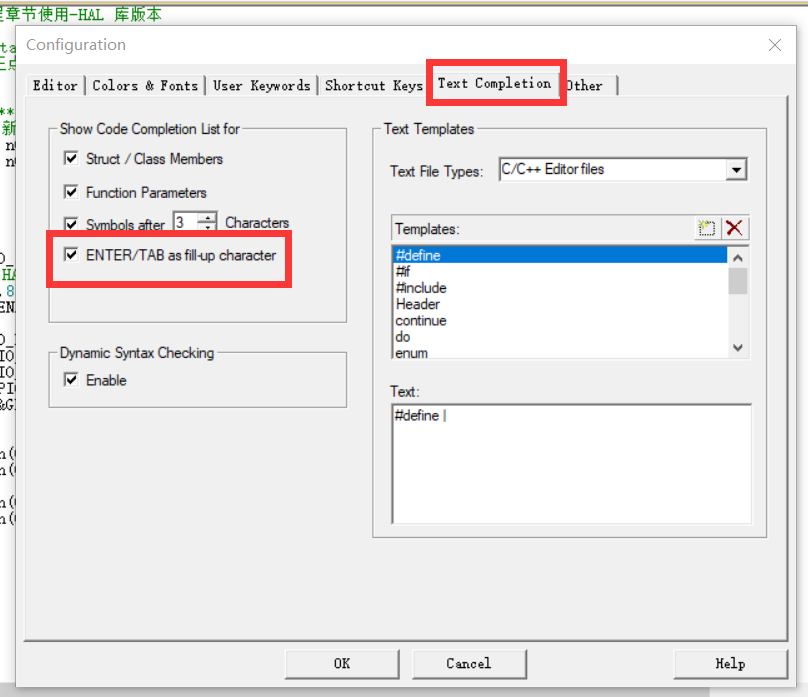Image resolution: width=808 pixels, height=697 pixels.
Task: Delete the selected template
Action: [734, 228]
